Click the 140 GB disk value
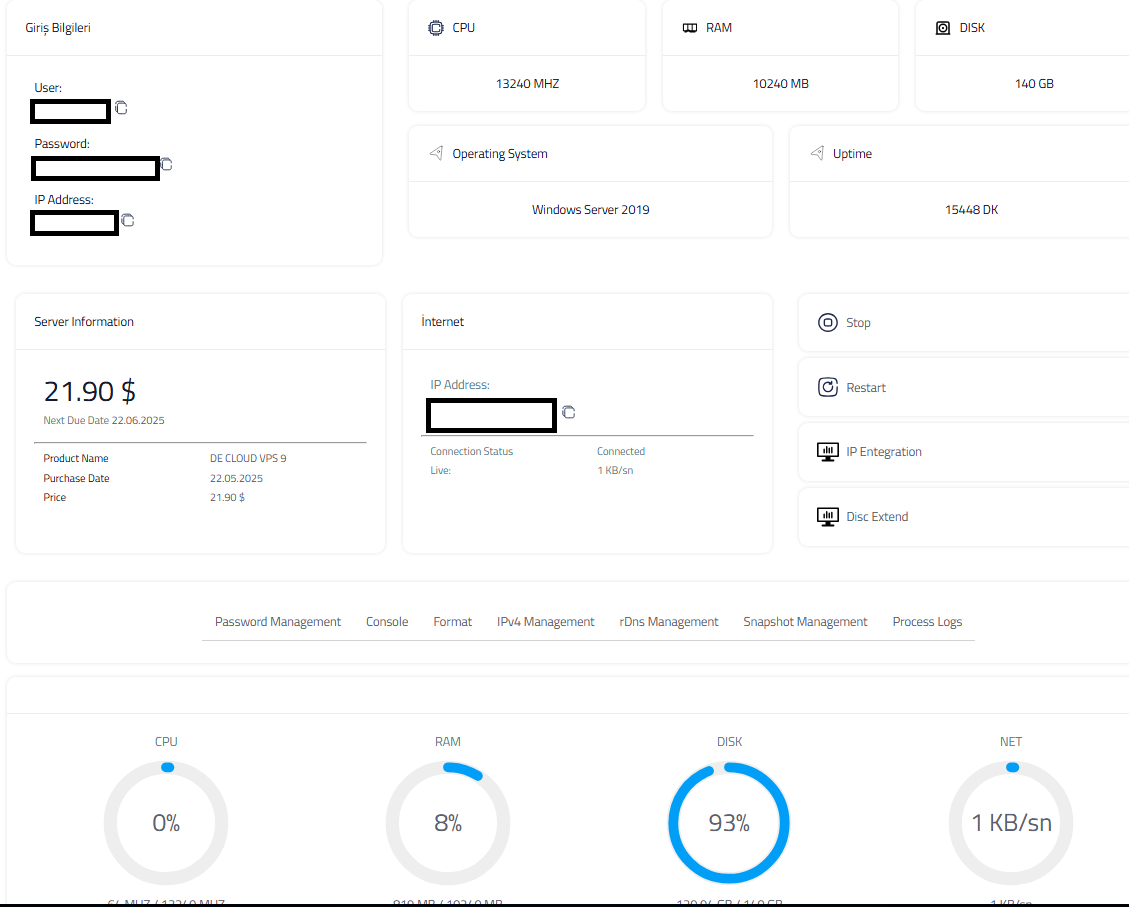Screen dimensions: 1129x907 click(x=1035, y=84)
